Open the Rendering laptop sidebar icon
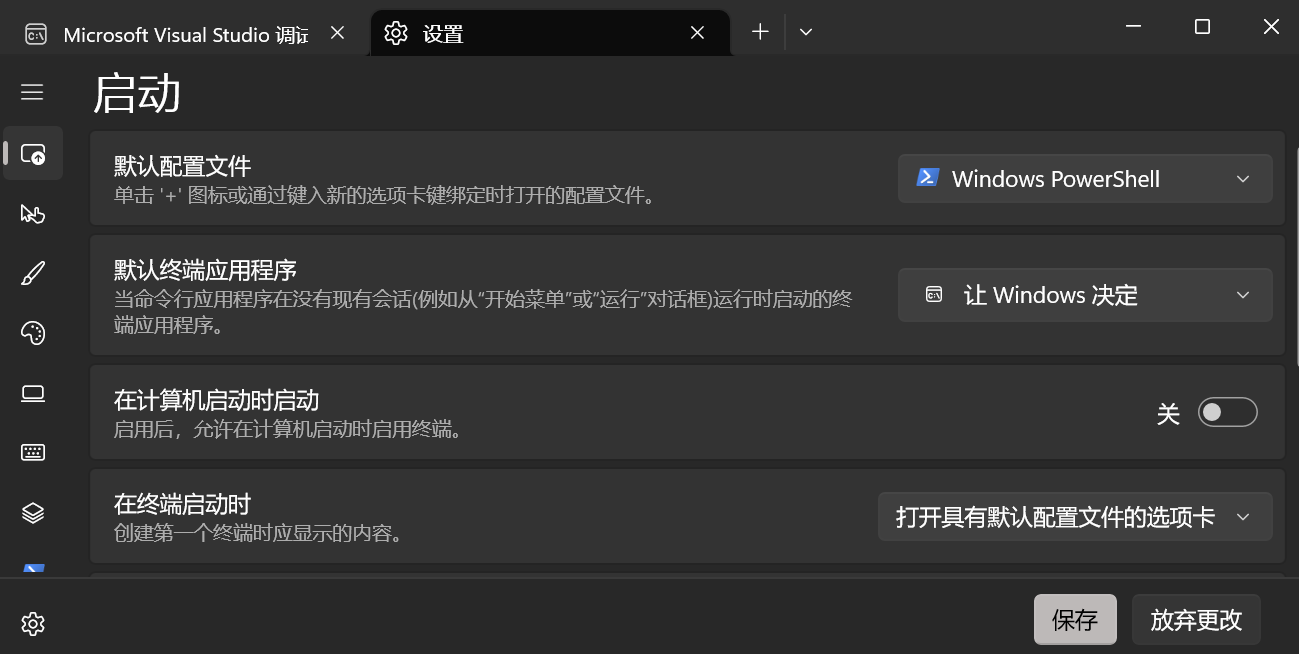Image resolution: width=1299 pixels, height=654 pixels. tap(33, 393)
